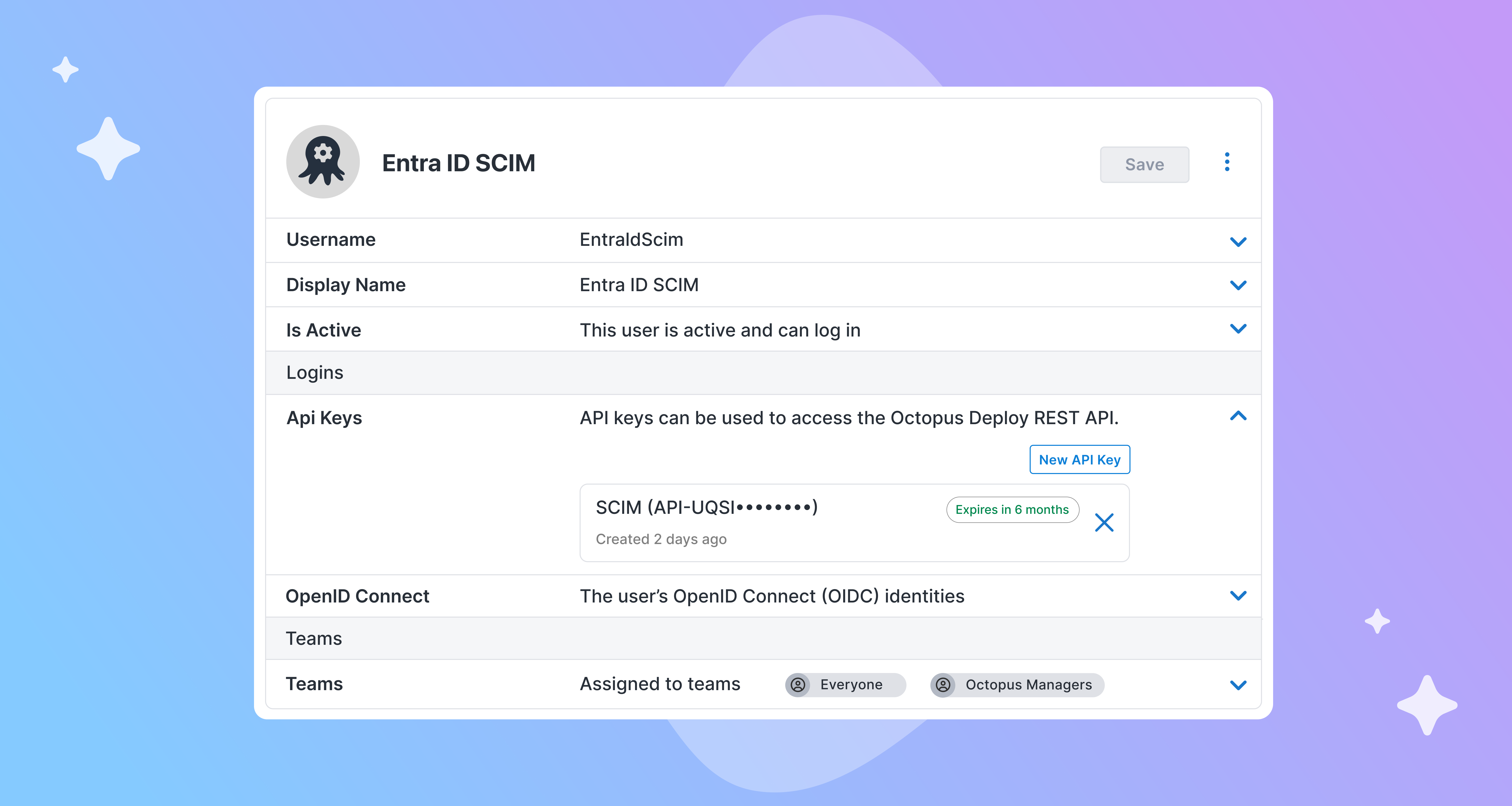The image size is (1512, 806).
Task: Expand the Username row
Action: coord(1239,241)
